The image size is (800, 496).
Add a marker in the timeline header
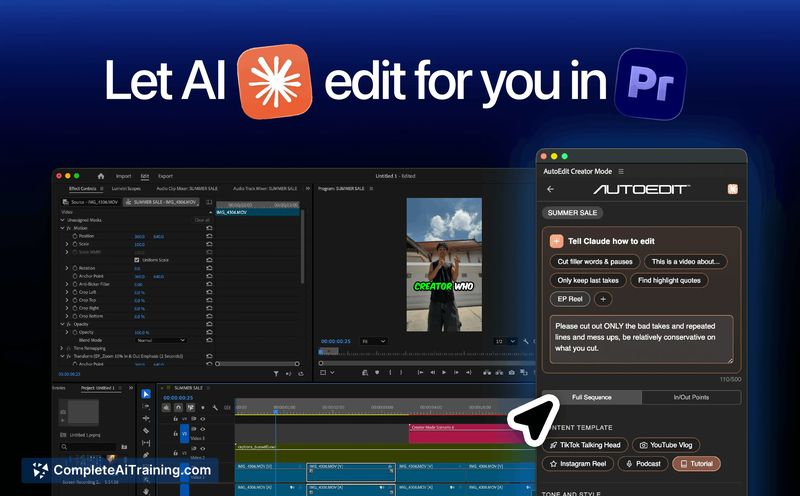click(203, 408)
